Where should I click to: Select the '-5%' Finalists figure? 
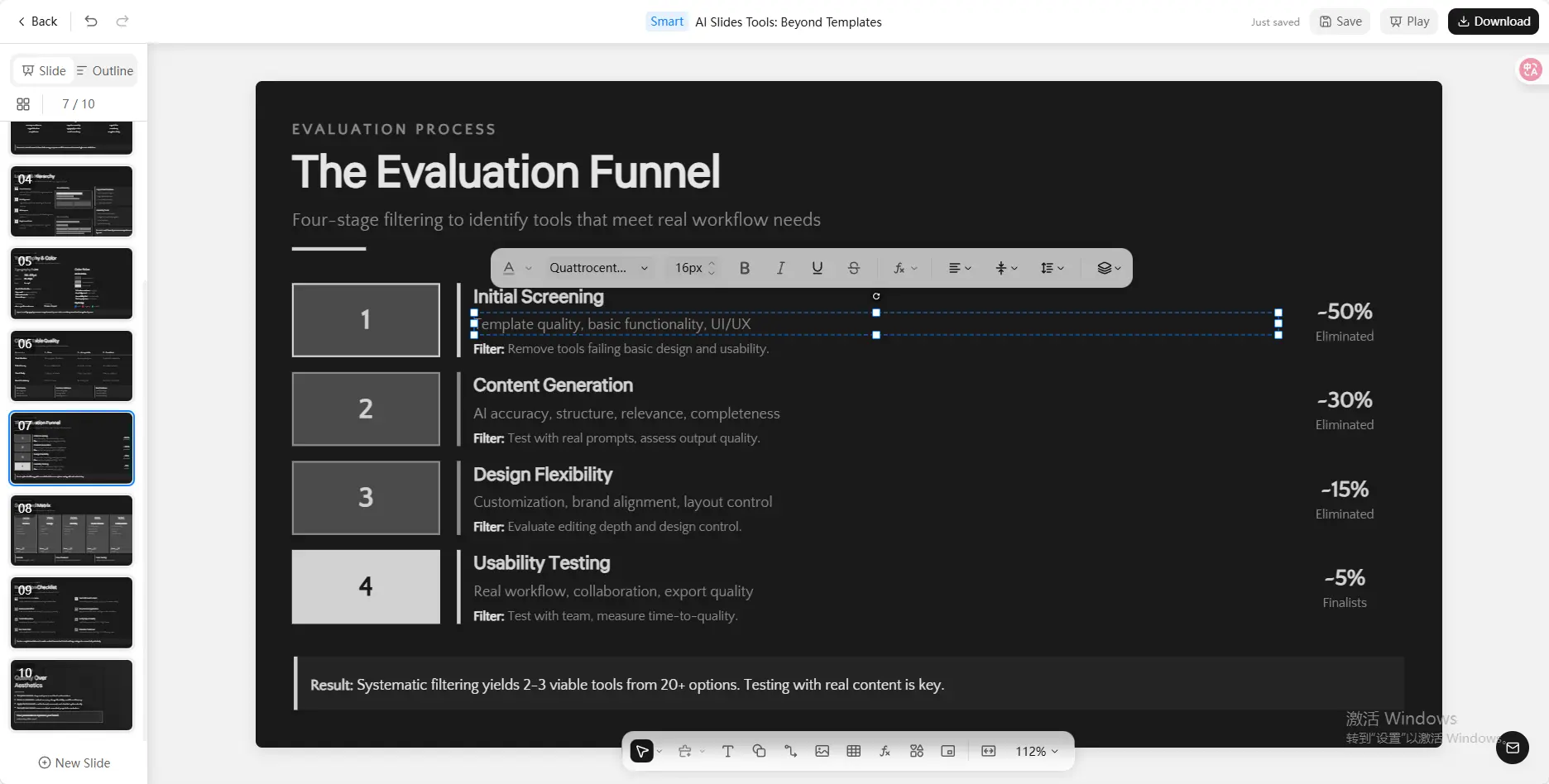(x=1345, y=578)
